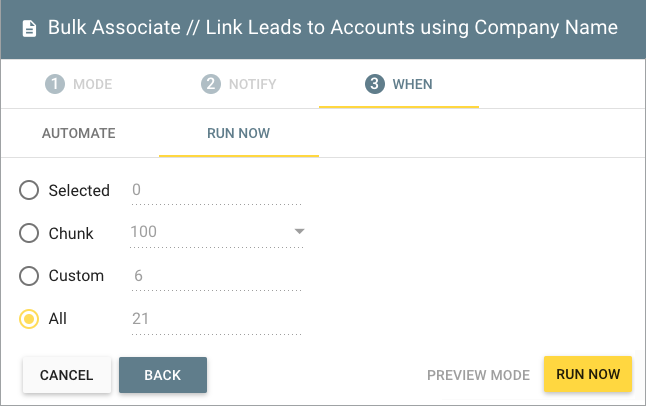Screen dimensions: 646x406
Task: Click the Back button
Action: point(163,375)
